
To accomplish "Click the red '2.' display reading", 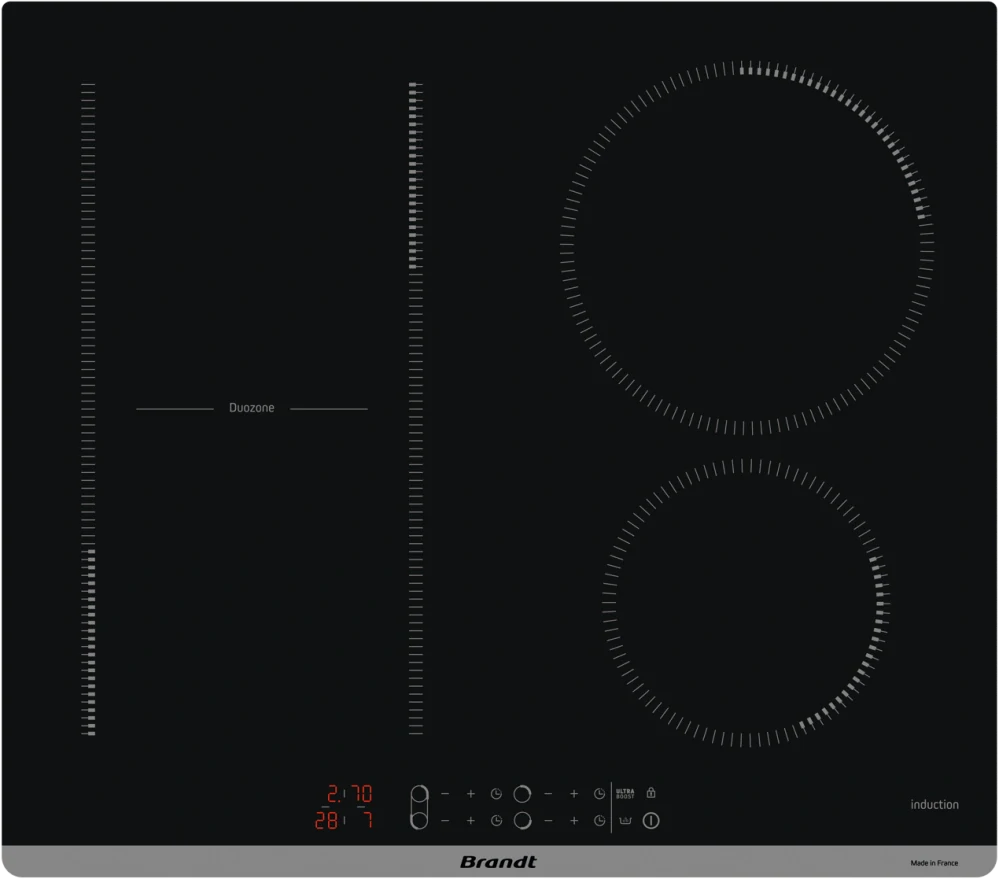I will [x=333, y=794].
